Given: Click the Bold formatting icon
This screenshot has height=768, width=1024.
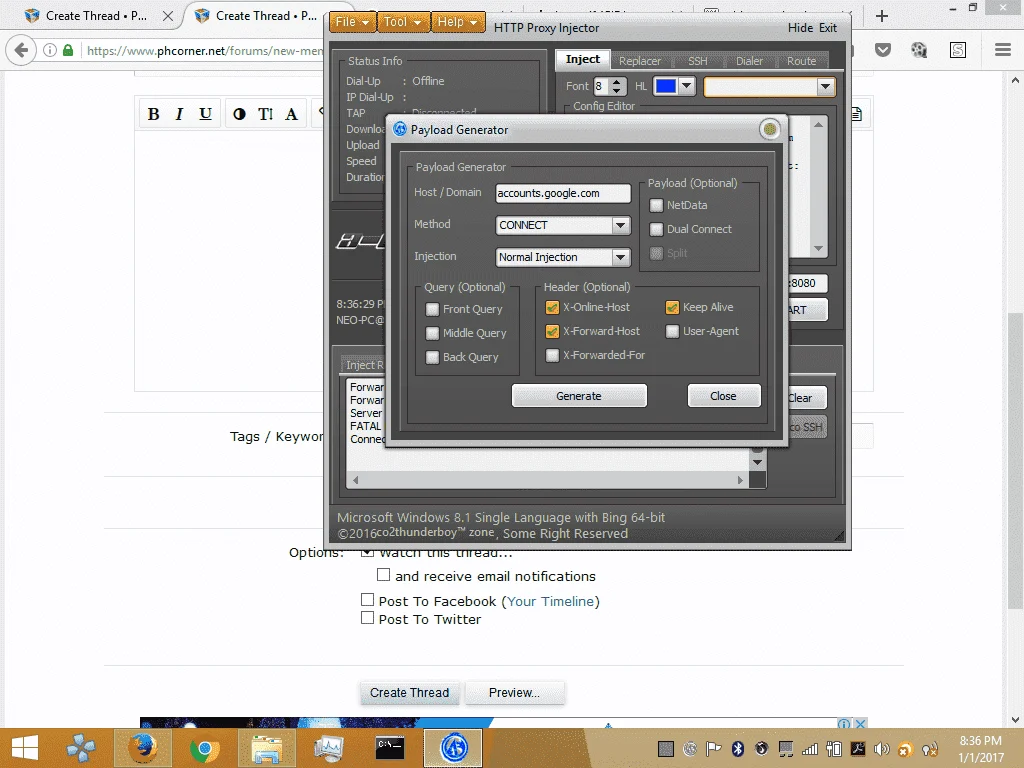Looking at the screenshot, I should 153,114.
